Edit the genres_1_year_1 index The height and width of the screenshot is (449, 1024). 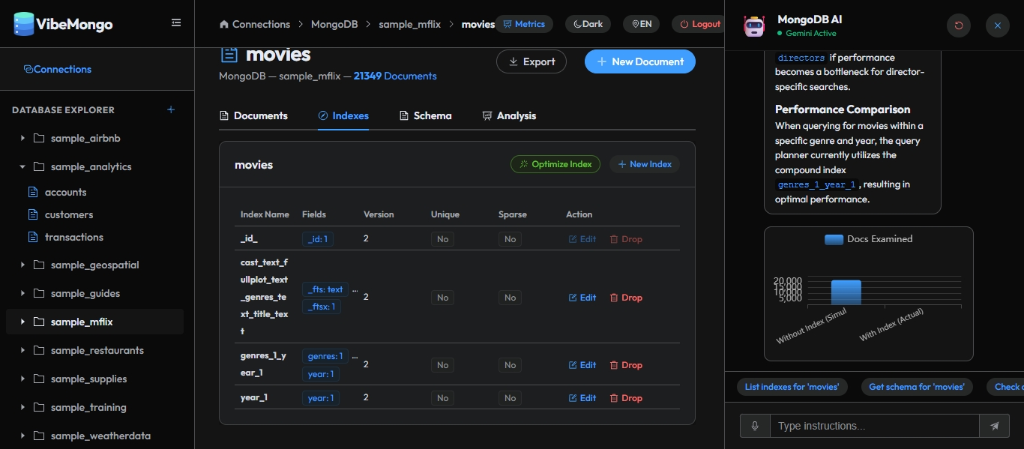583,365
